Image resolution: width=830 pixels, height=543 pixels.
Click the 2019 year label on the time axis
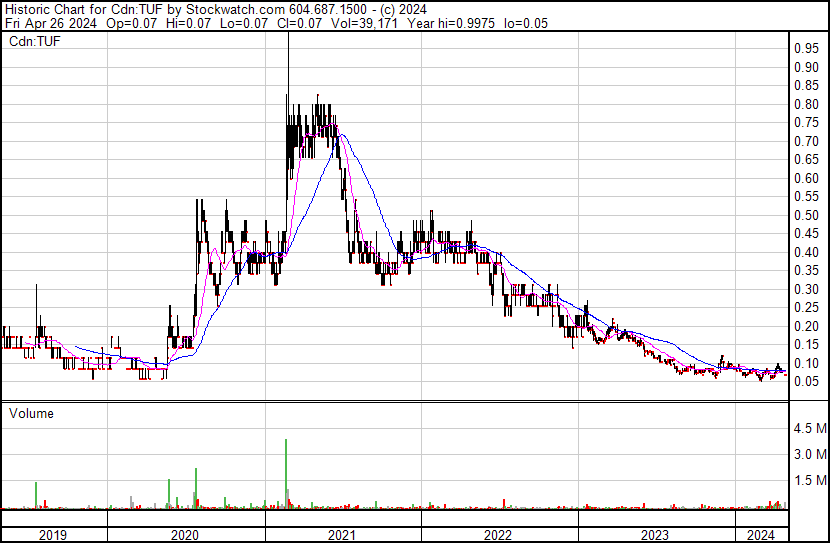pos(53,535)
